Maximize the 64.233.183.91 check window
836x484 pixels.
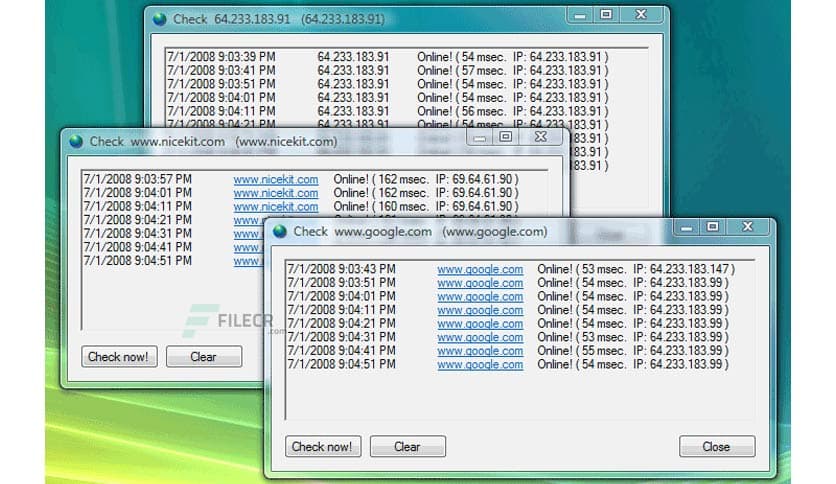[x=606, y=15]
